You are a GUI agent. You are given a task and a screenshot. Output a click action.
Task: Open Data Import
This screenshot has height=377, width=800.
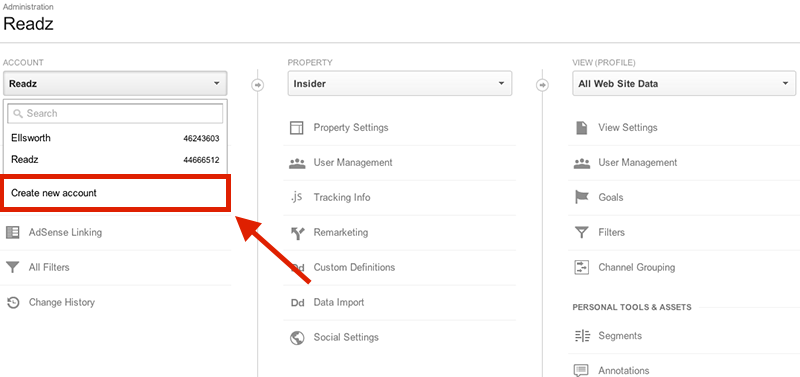click(x=339, y=303)
